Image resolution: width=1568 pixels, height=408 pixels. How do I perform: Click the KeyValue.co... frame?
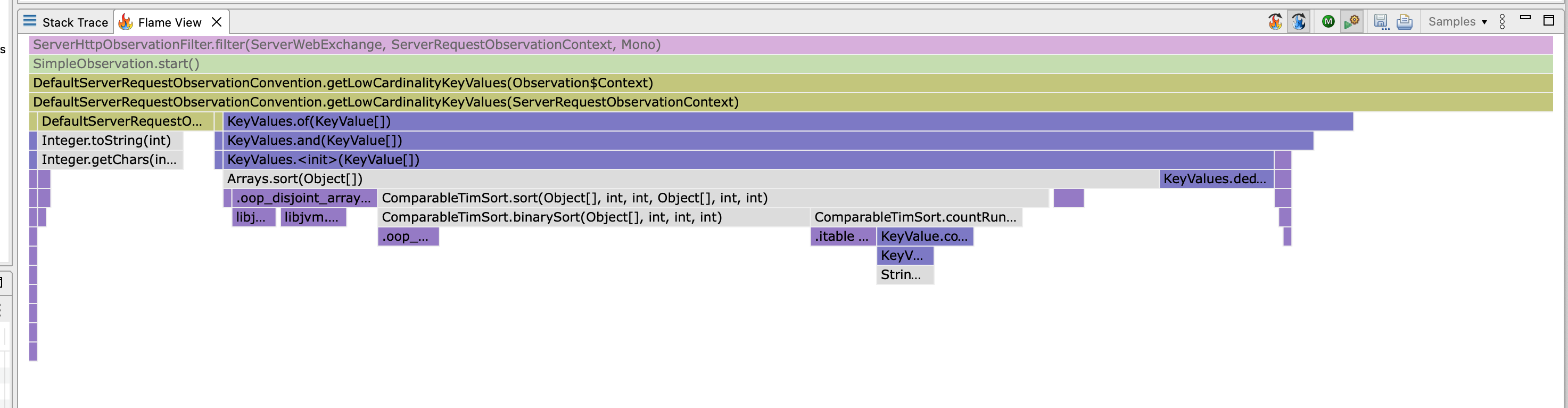(x=925, y=236)
